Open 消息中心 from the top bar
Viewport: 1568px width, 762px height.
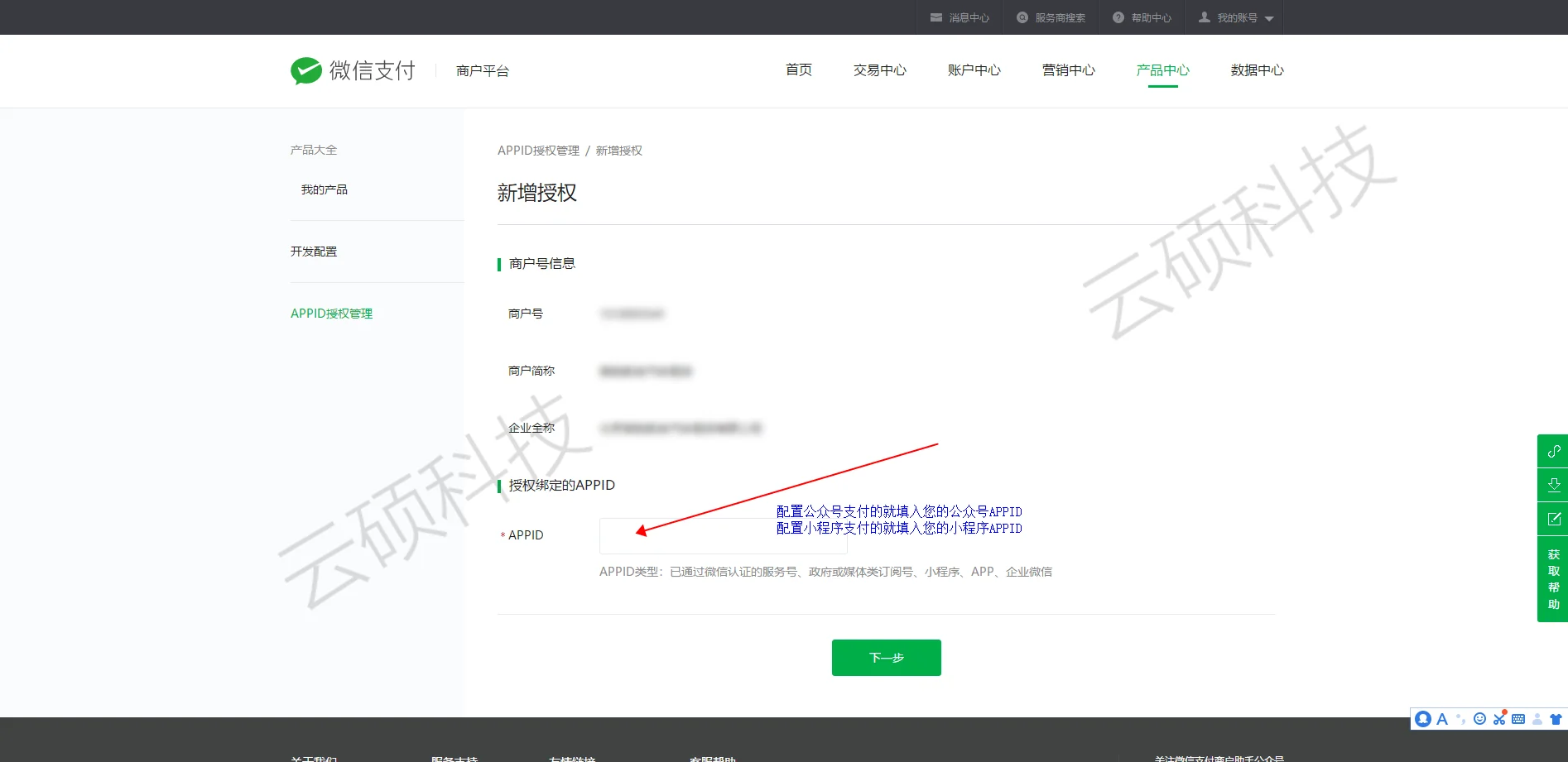point(960,17)
